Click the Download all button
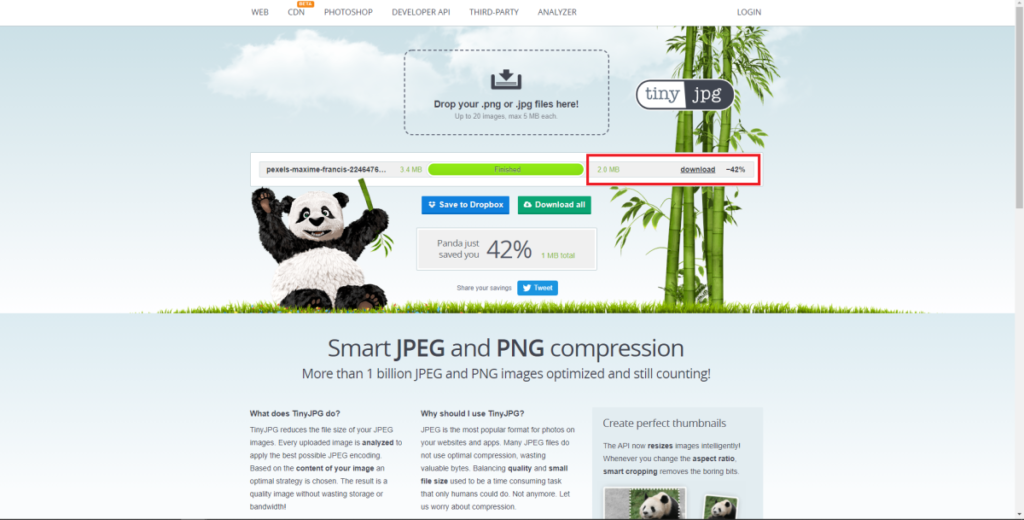 point(554,205)
